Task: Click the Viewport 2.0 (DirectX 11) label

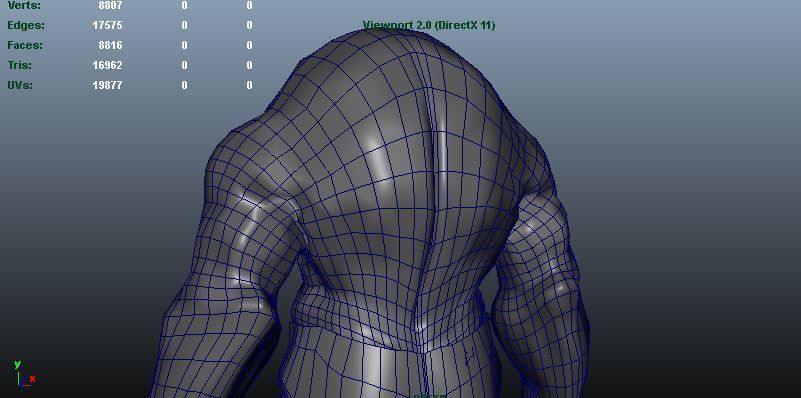Action: tap(429, 25)
